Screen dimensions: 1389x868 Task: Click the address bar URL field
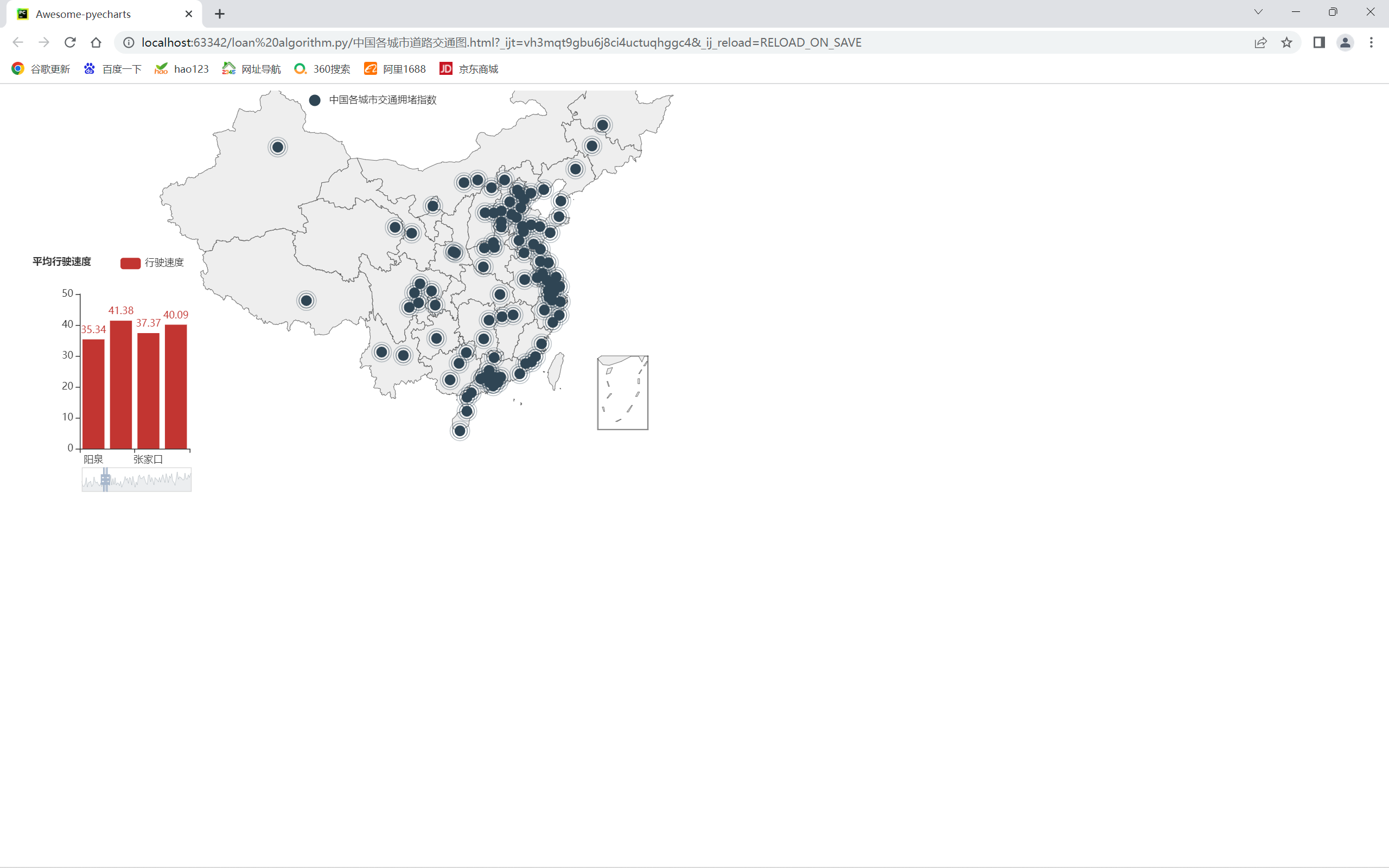[x=500, y=42]
